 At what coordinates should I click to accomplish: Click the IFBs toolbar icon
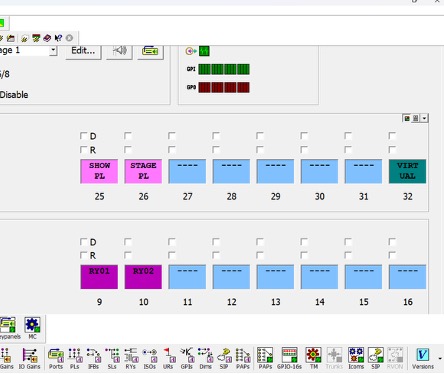click(94, 358)
